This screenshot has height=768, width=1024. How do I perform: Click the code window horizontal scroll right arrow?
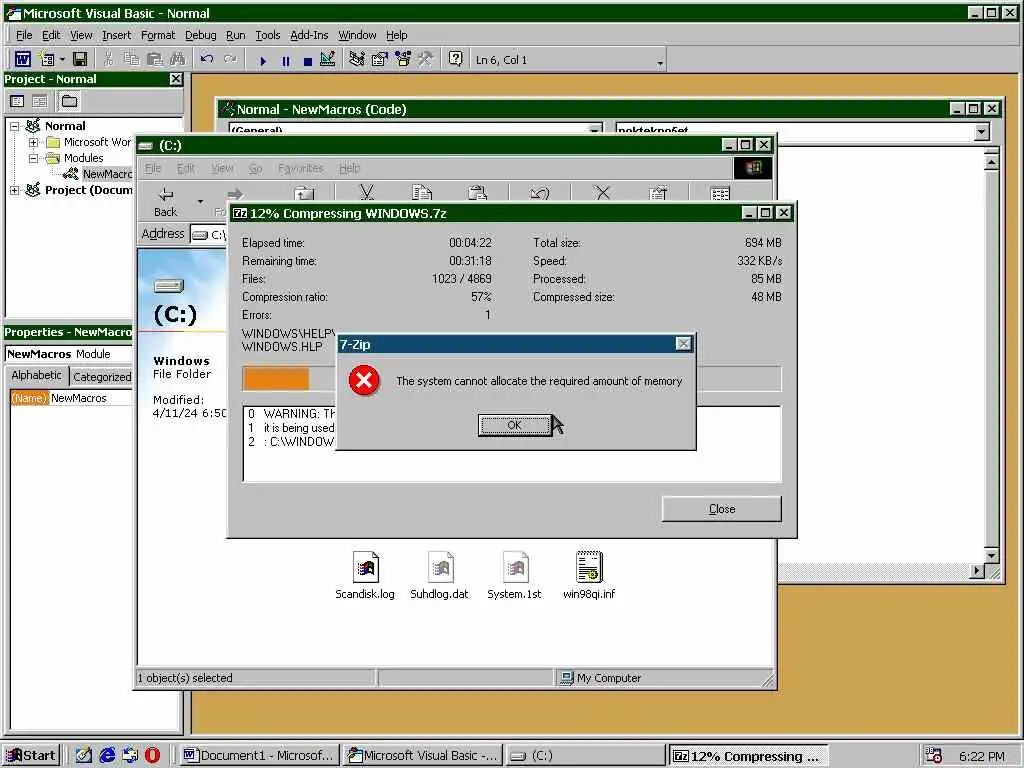[976, 571]
